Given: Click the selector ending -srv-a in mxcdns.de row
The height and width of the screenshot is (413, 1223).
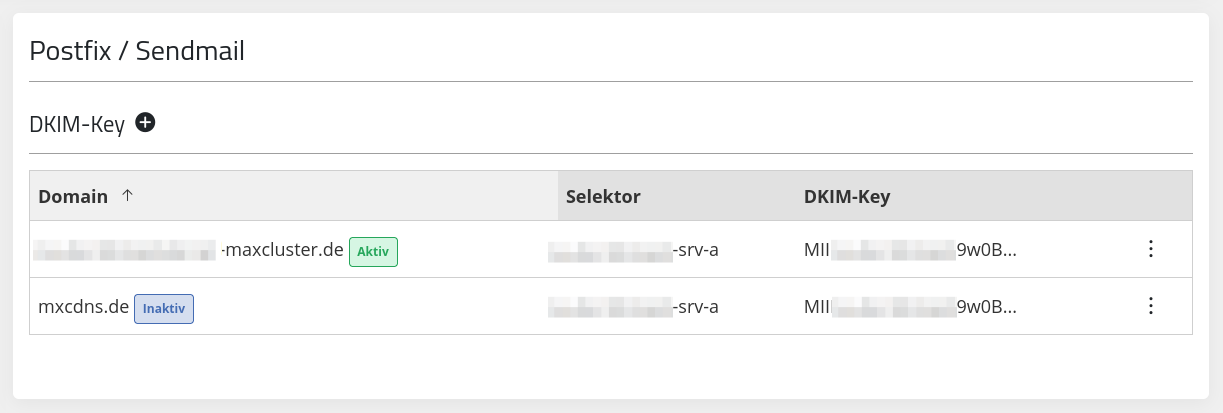Looking at the screenshot, I should tap(633, 306).
